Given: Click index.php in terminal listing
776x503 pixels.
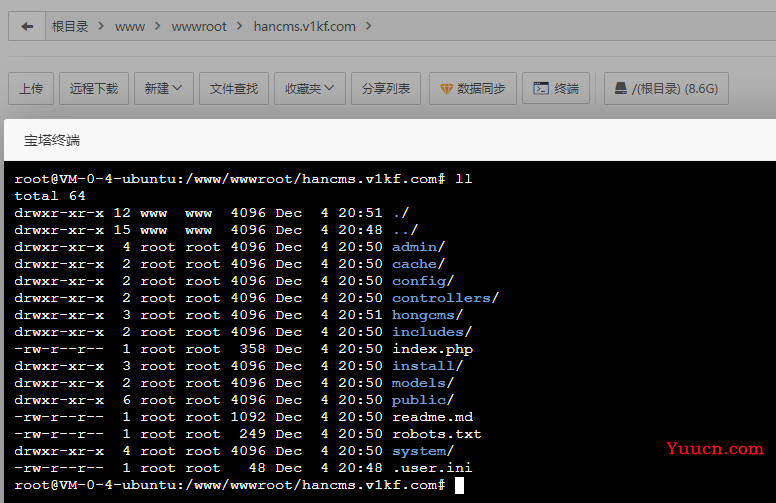Looking at the screenshot, I should [x=433, y=350].
